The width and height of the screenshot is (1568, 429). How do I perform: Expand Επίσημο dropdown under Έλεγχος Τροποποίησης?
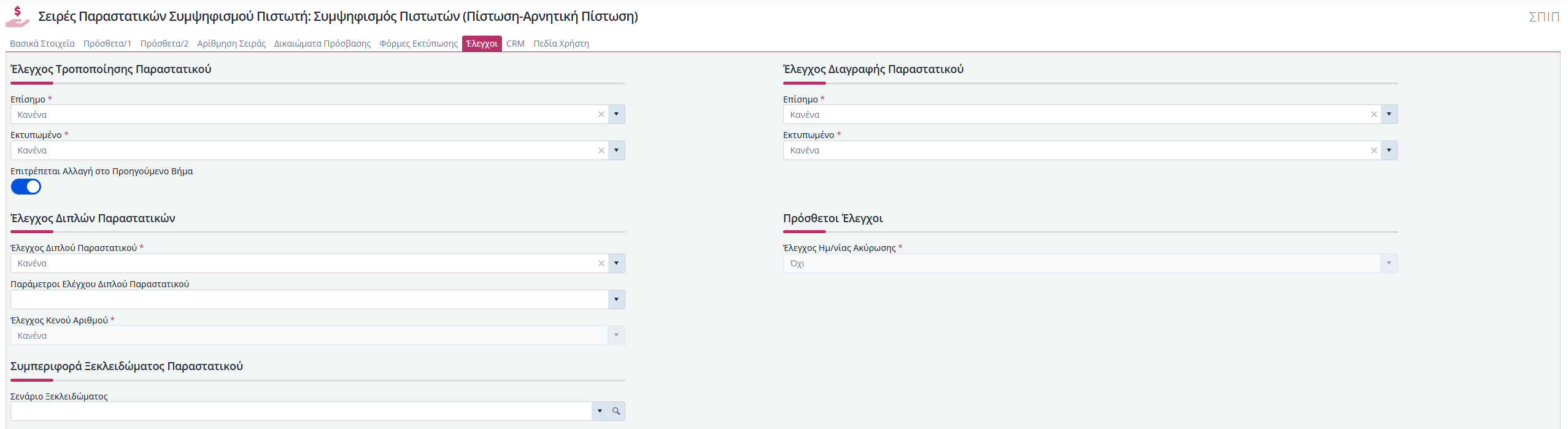pyautogui.click(x=617, y=114)
